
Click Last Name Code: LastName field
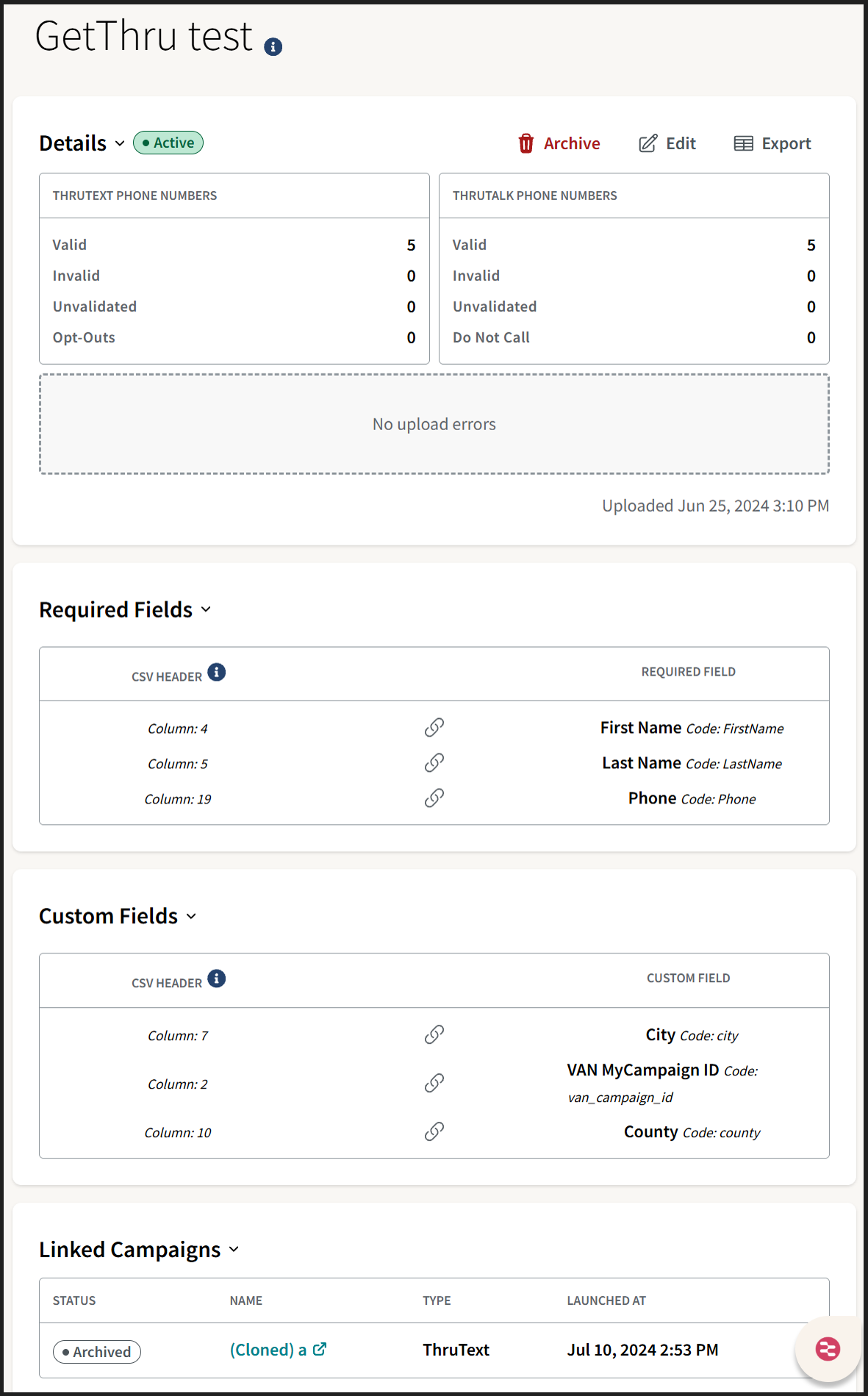pos(692,763)
